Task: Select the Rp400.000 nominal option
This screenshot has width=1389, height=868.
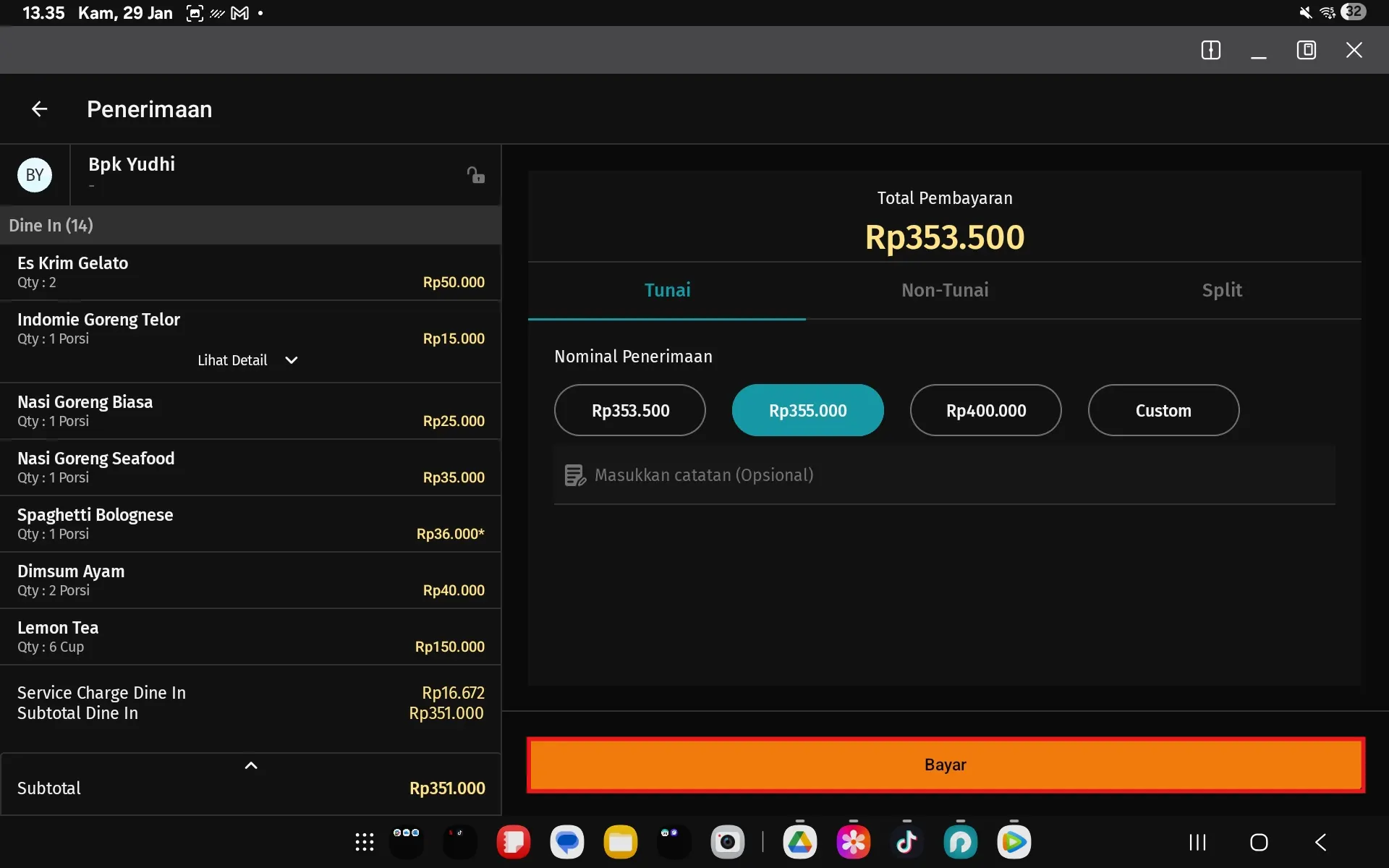Action: click(985, 410)
